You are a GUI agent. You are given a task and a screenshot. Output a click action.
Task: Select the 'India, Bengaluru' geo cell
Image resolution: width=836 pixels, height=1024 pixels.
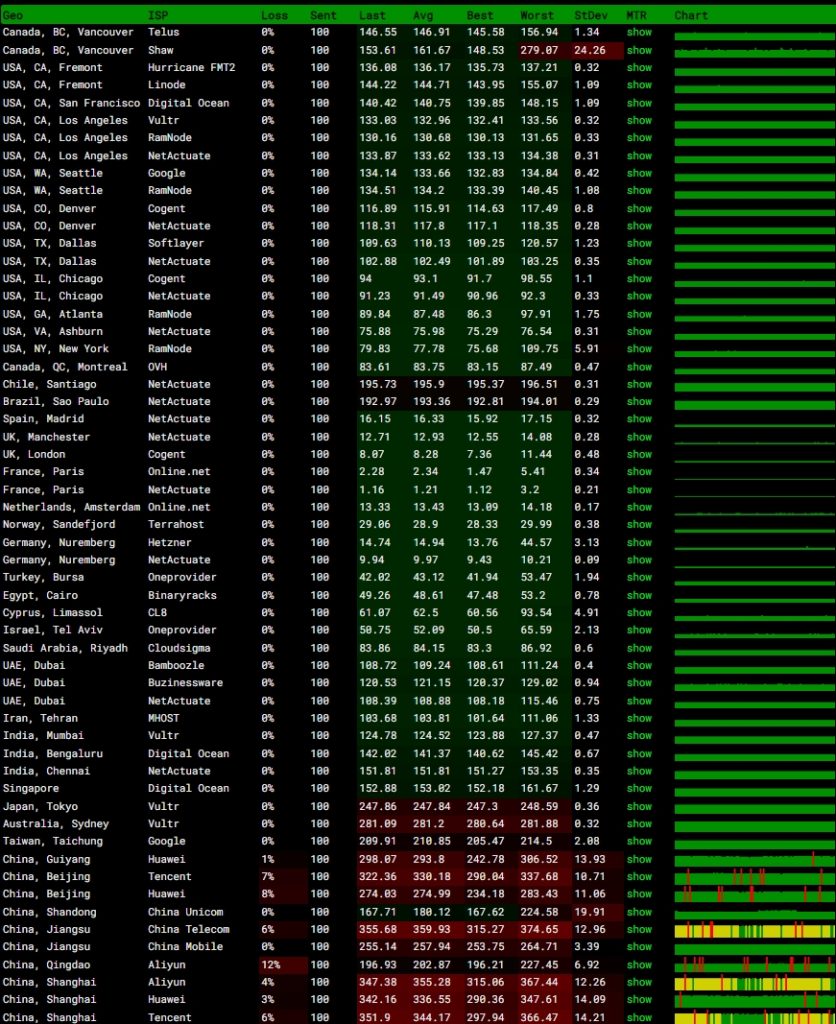[x=53, y=754]
